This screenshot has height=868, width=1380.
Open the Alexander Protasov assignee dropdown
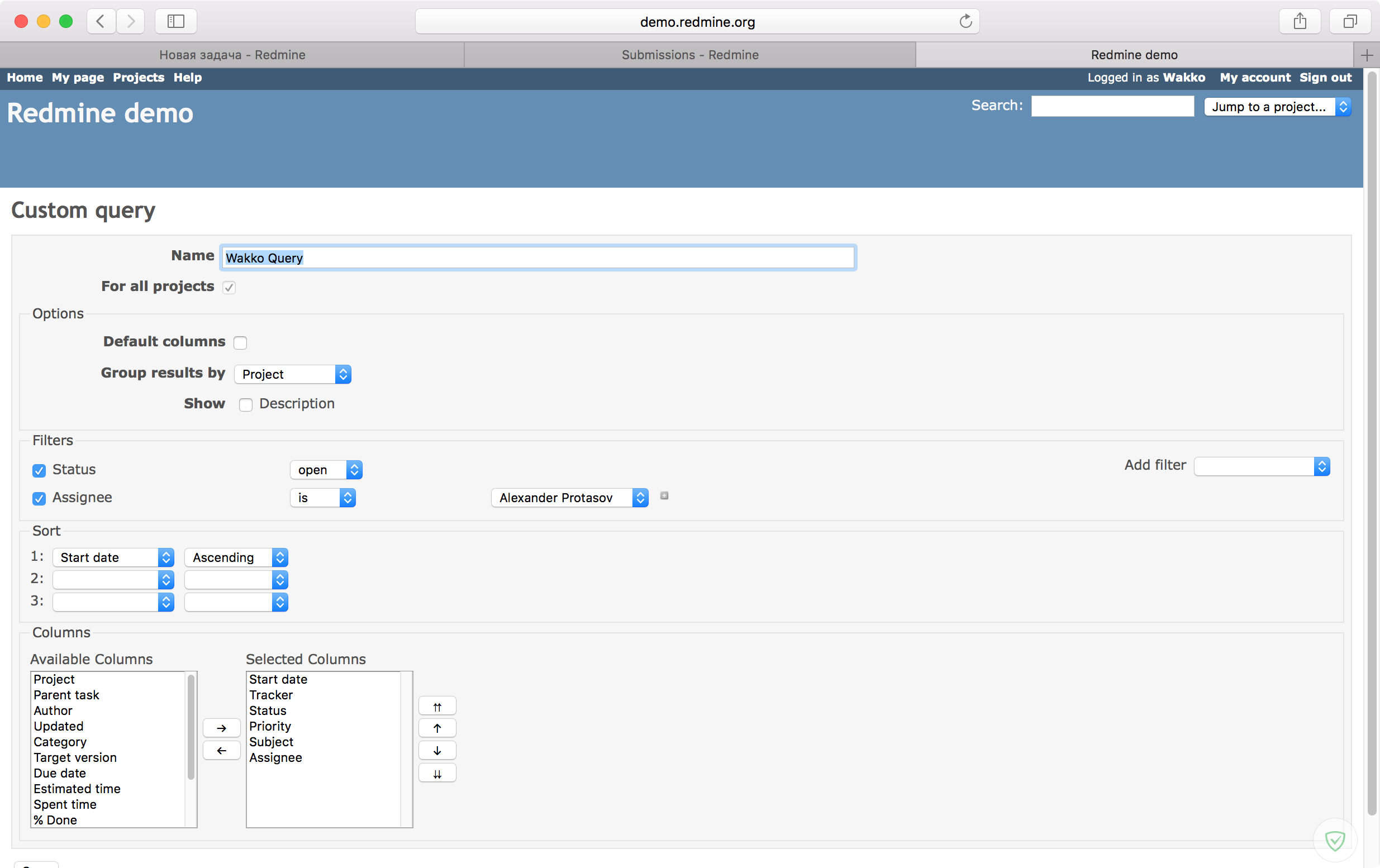pyautogui.click(x=570, y=497)
